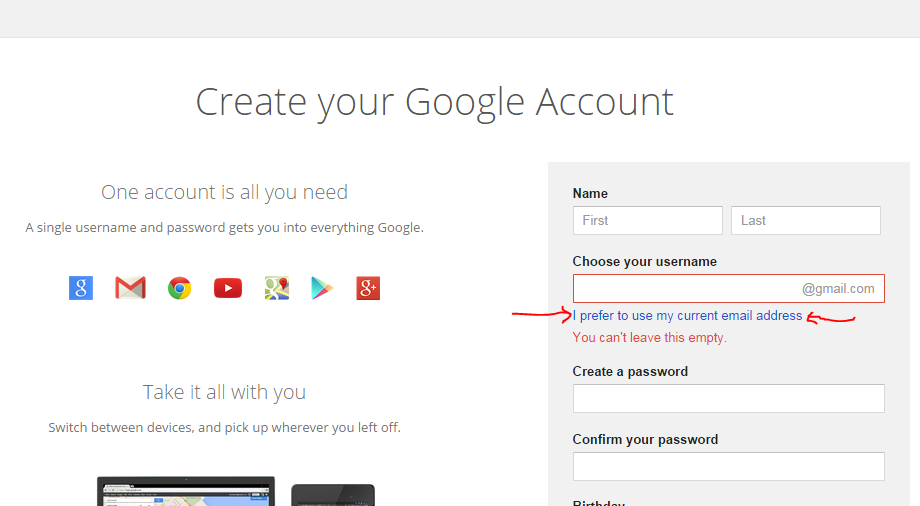The height and width of the screenshot is (506, 920).
Task: Click the red YouTube icon
Action: point(228,289)
